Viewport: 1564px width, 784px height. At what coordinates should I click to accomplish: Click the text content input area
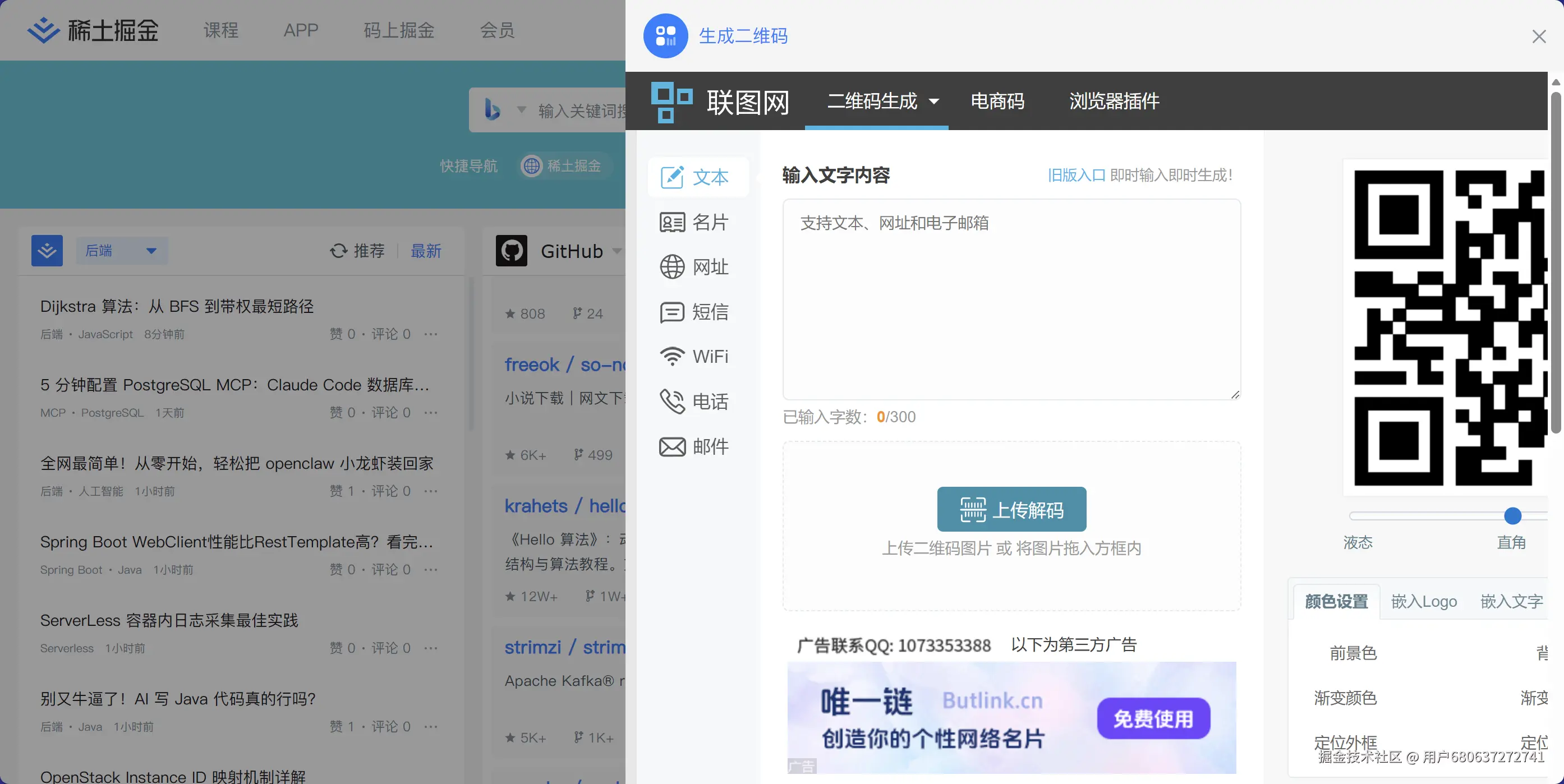[x=1011, y=299]
